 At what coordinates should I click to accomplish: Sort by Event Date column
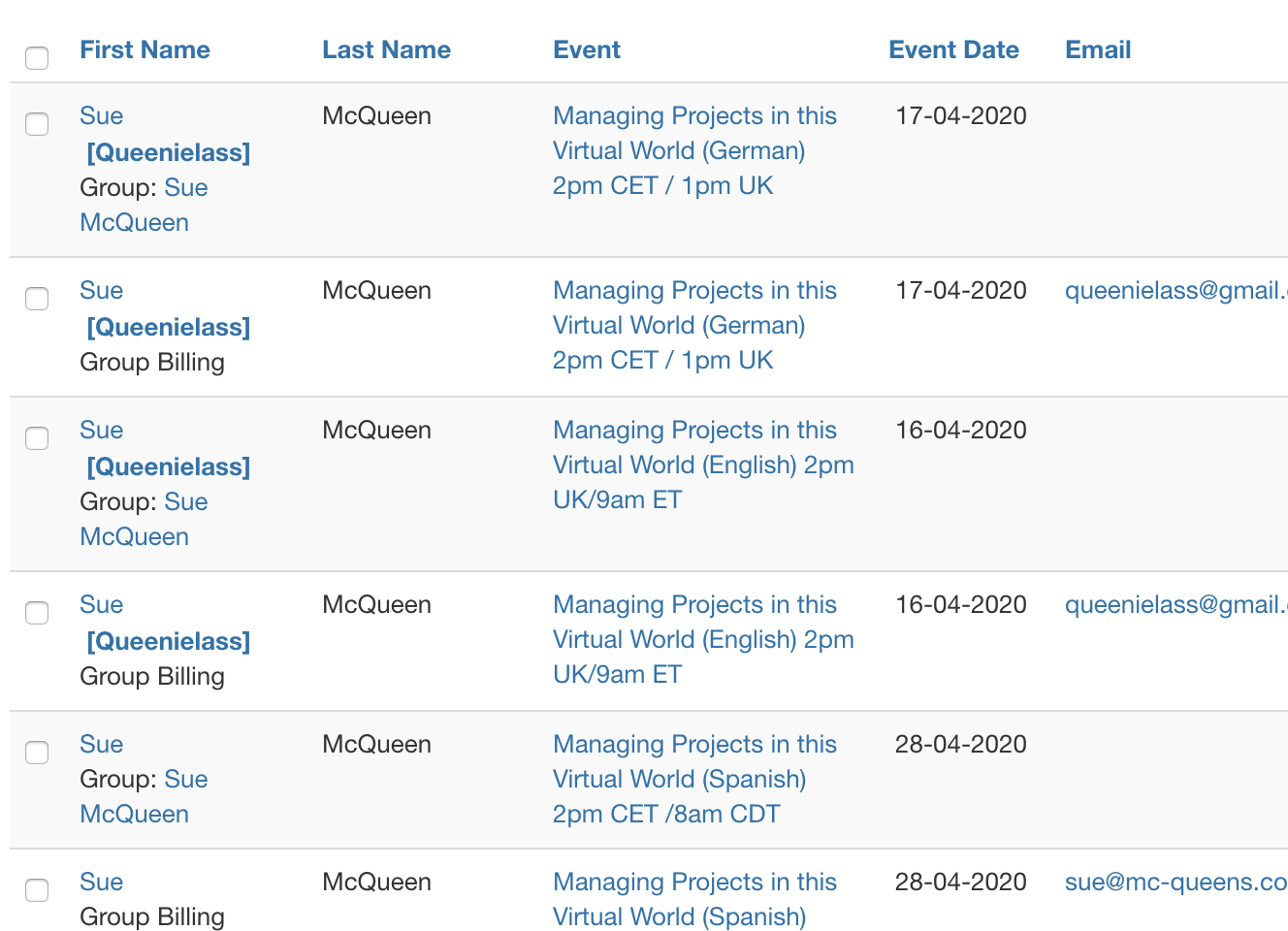pos(953,50)
